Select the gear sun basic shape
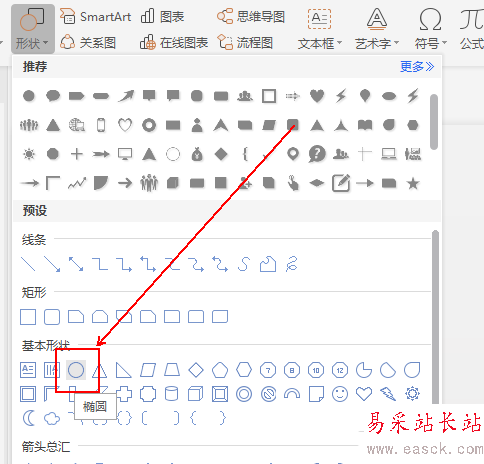 (x=412, y=394)
